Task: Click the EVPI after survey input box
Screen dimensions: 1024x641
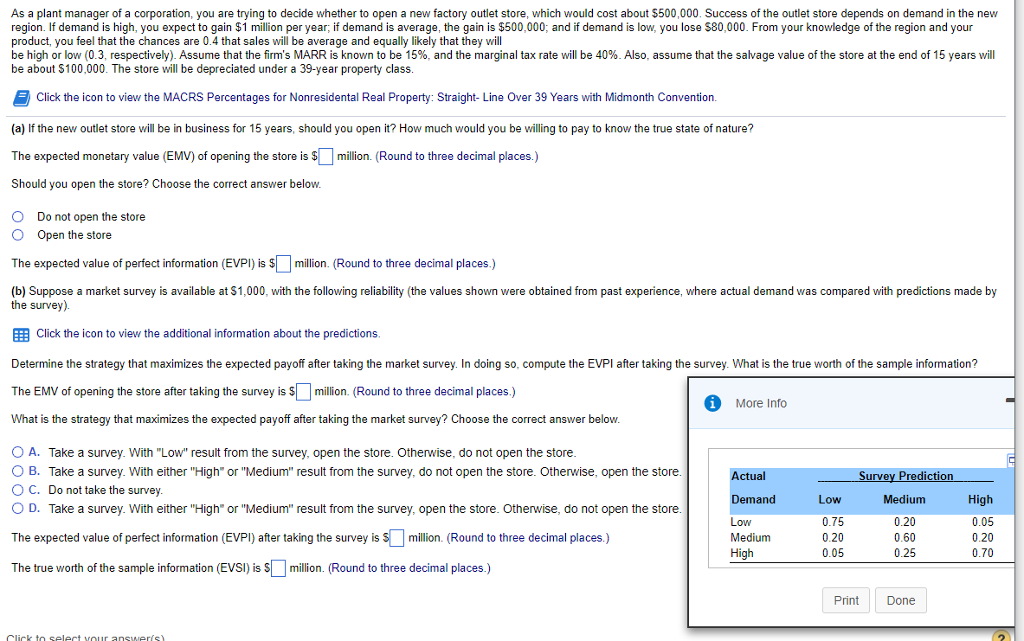Action: click(x=396, y=538)
